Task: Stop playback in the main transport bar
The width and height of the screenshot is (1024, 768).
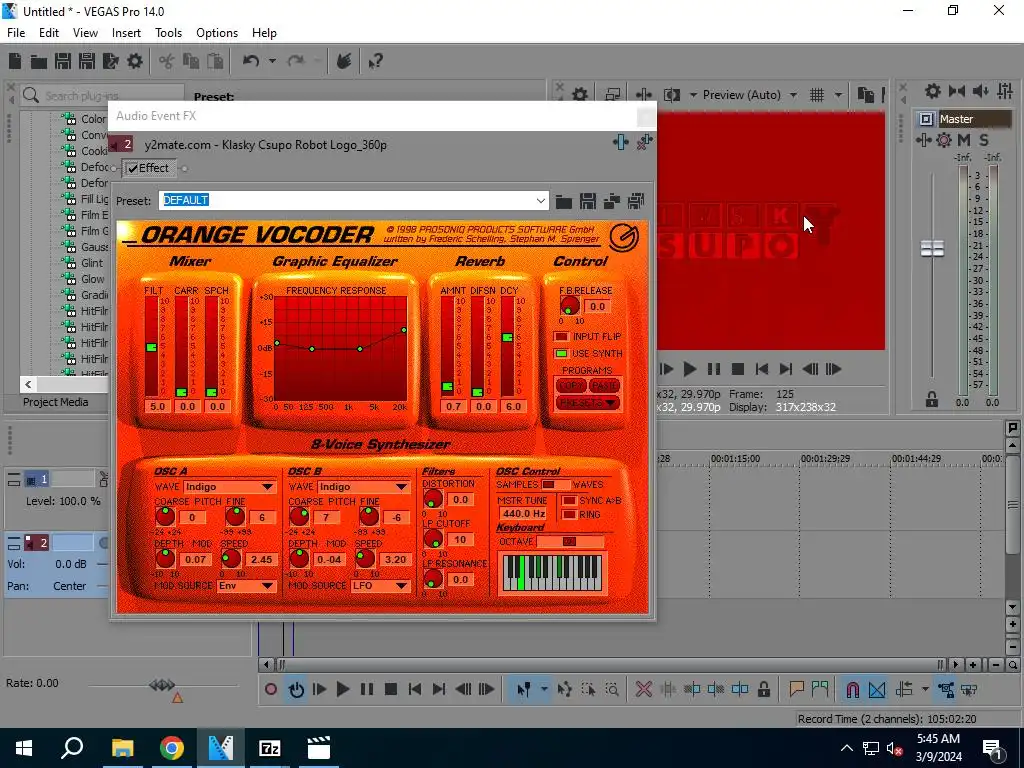Action: click(391, 689)
